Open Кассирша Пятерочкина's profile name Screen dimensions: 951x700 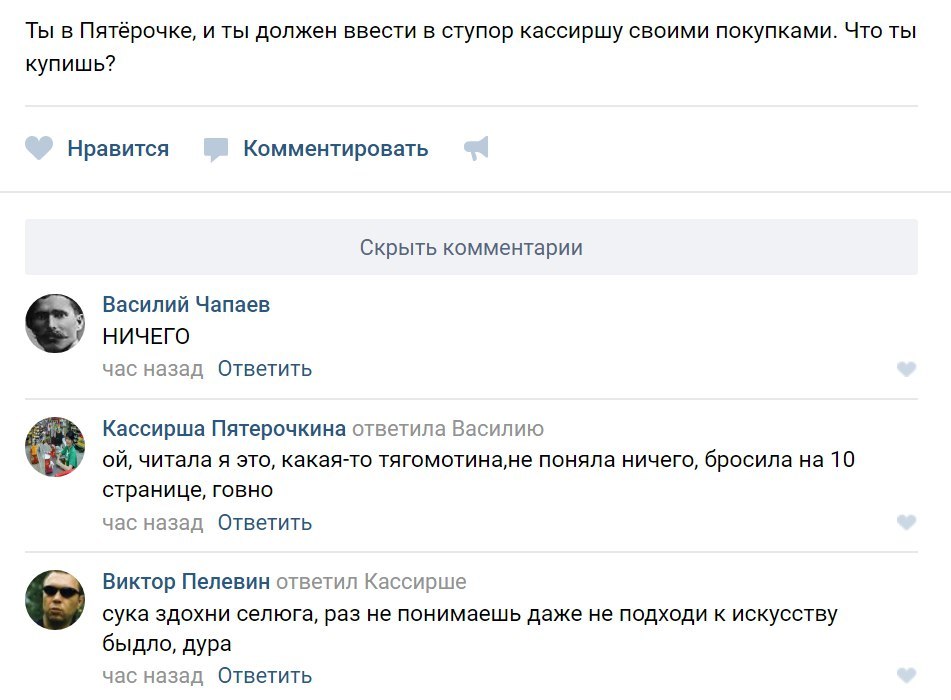(224, 429)
